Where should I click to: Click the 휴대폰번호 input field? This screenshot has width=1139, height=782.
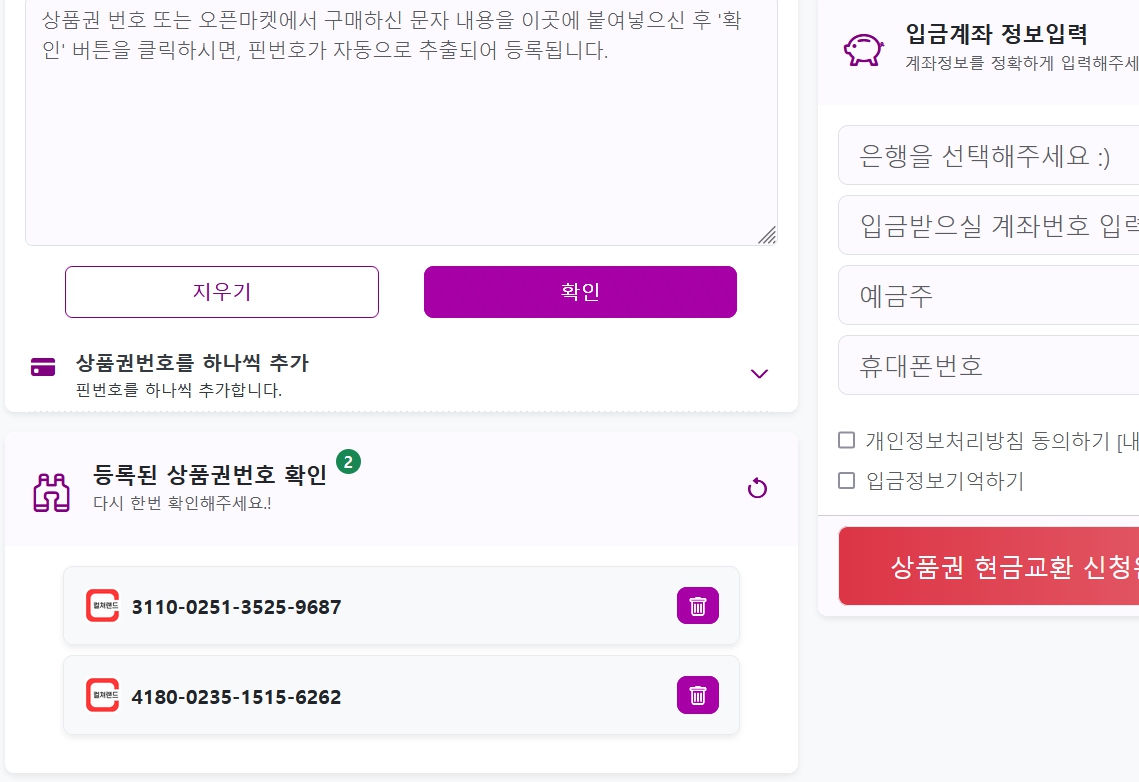(x=989, y=364)
